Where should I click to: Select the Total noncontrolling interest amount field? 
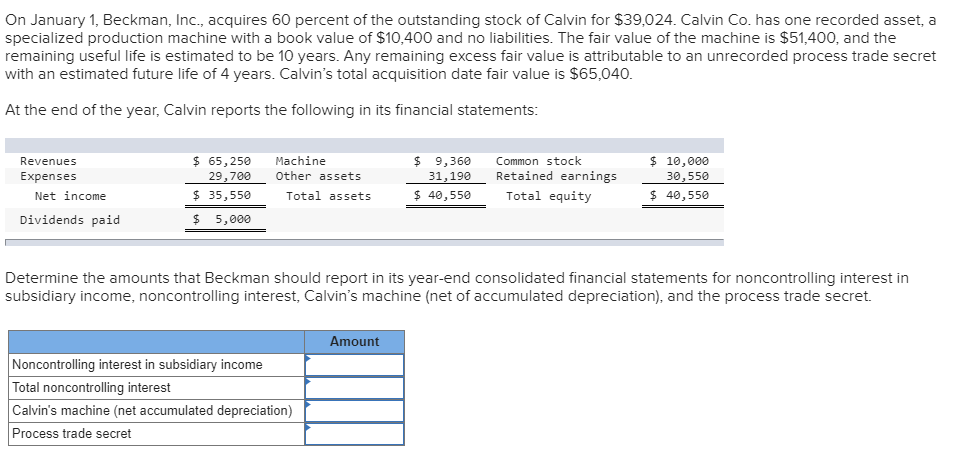coord(354,388)
